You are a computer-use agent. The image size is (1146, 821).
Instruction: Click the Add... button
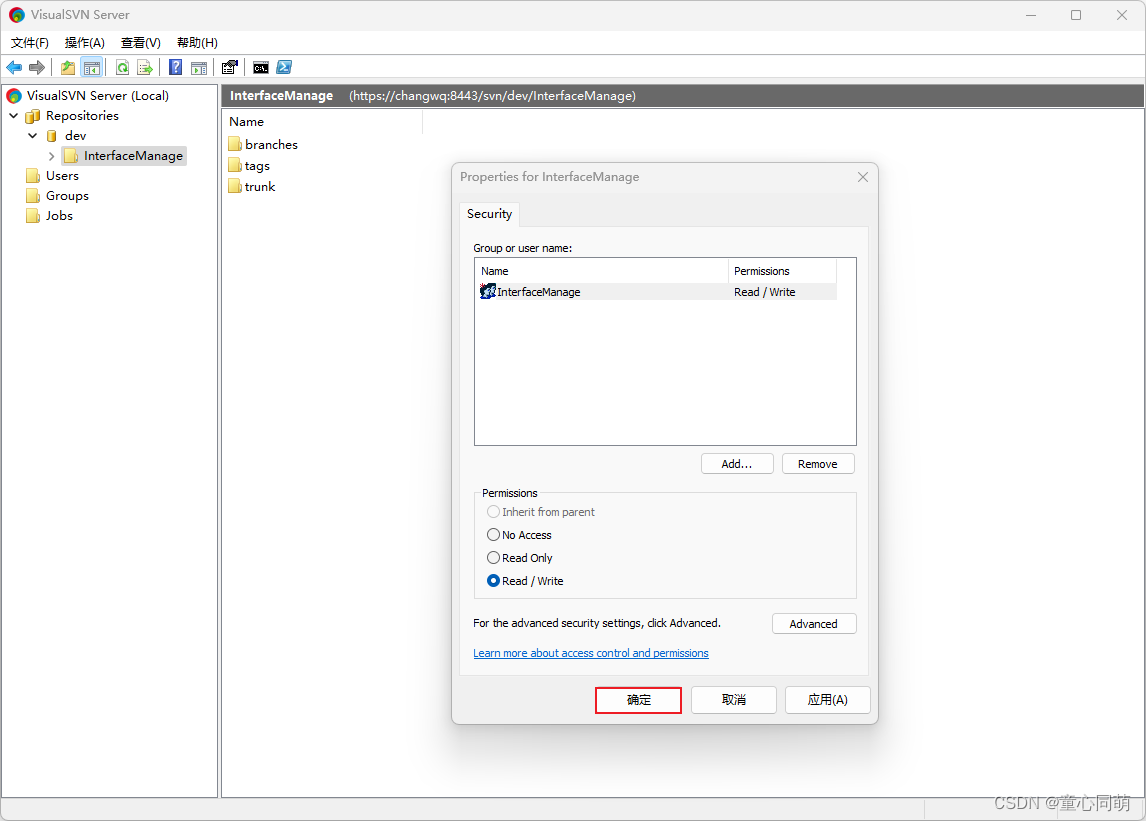(x=737, y=464)
